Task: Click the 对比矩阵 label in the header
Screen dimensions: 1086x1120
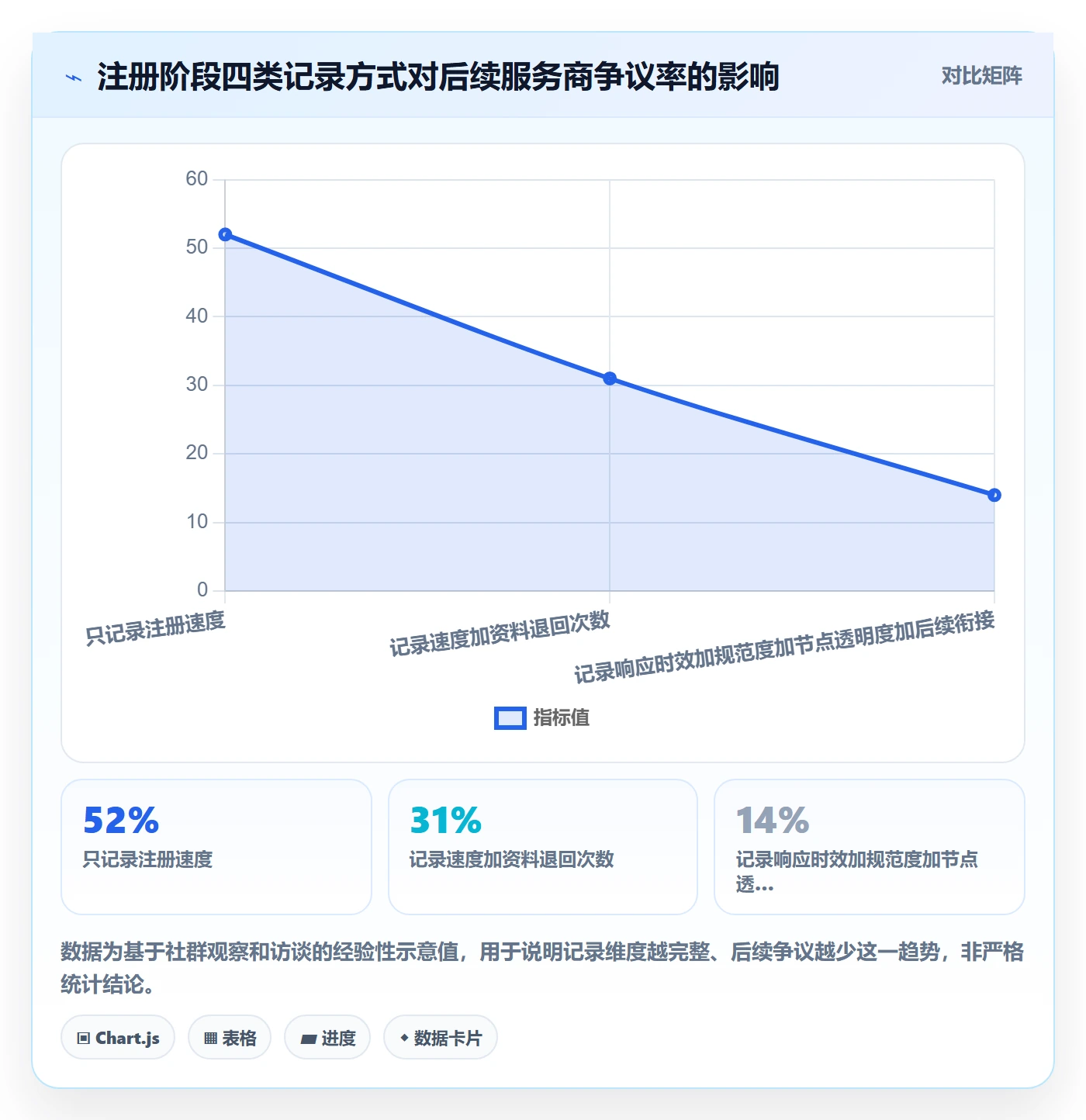Action: click(981, 76)
